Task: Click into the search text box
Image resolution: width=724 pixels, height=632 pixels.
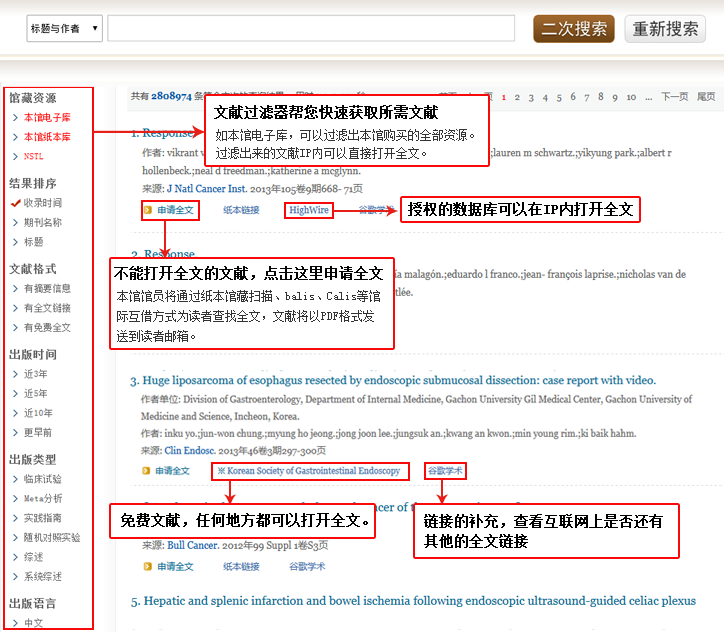Action: 310,28
